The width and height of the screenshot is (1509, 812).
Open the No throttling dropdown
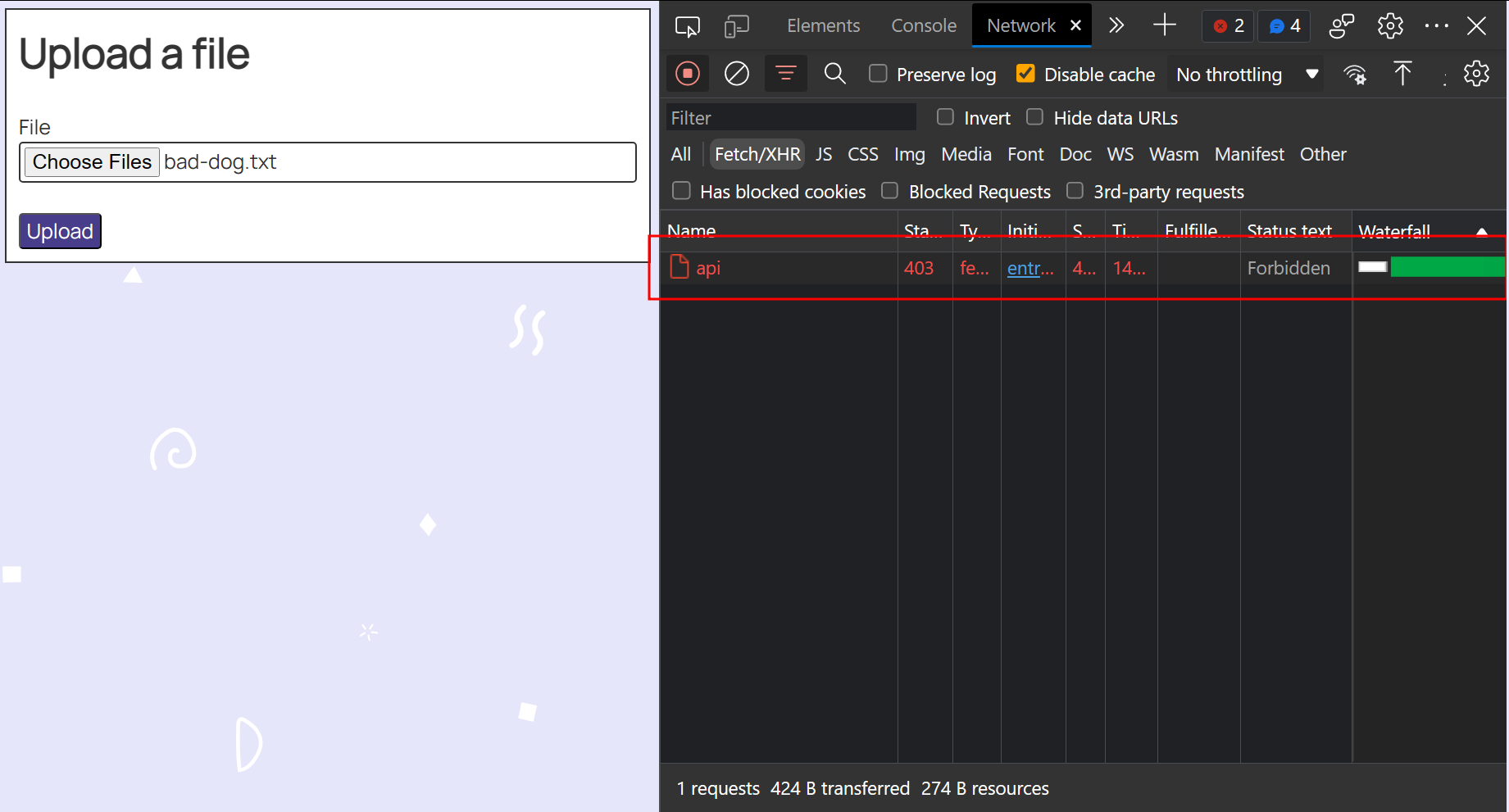coord(1246,75)
